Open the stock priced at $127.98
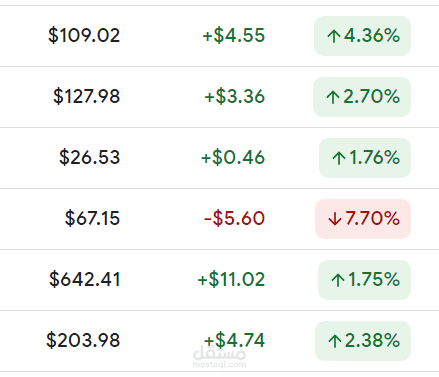 click(x=86, y=96)
